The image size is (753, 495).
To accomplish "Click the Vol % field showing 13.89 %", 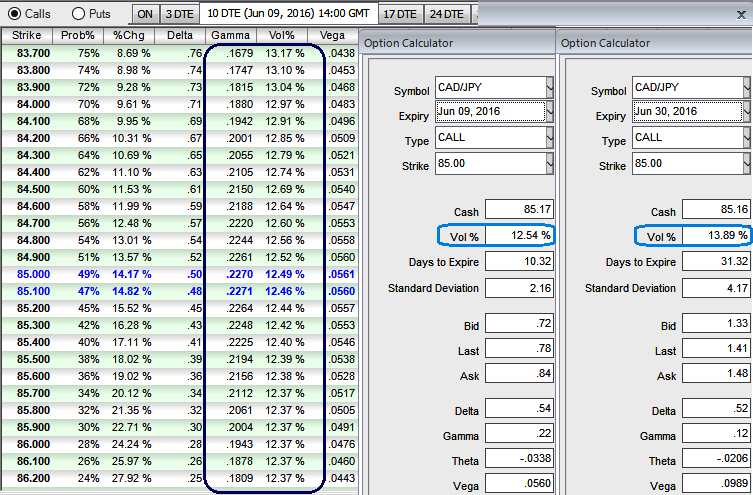I will click(716, 235).
